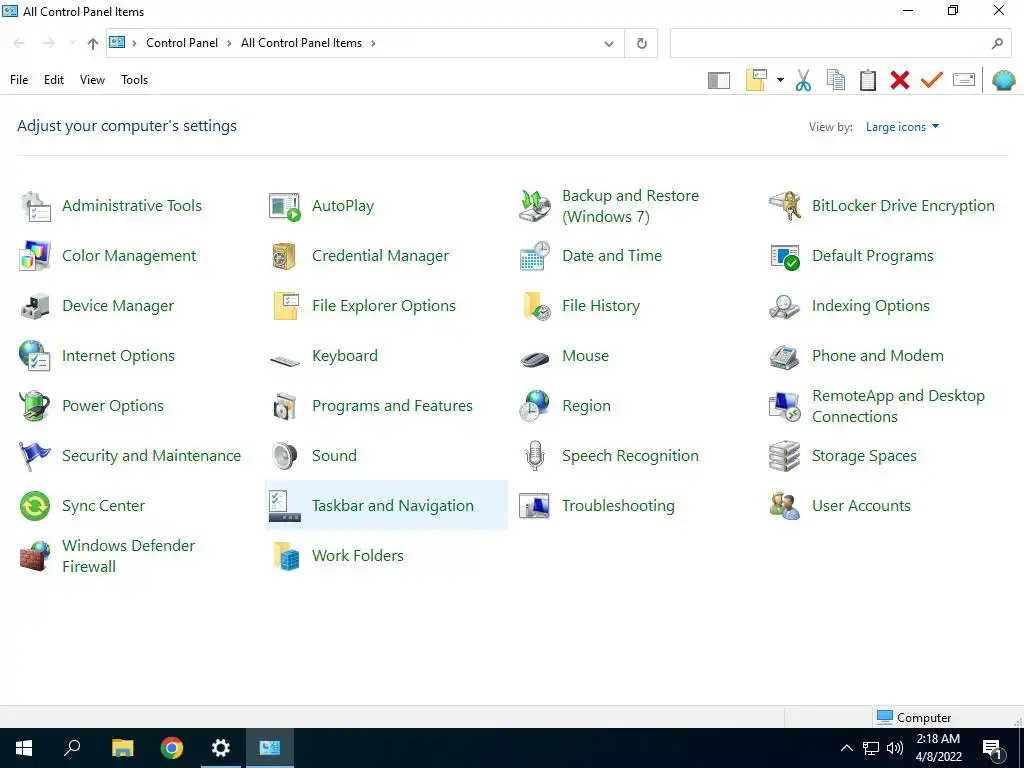Open Power Options
The image size is (1024, 768).
pos(91,406)
